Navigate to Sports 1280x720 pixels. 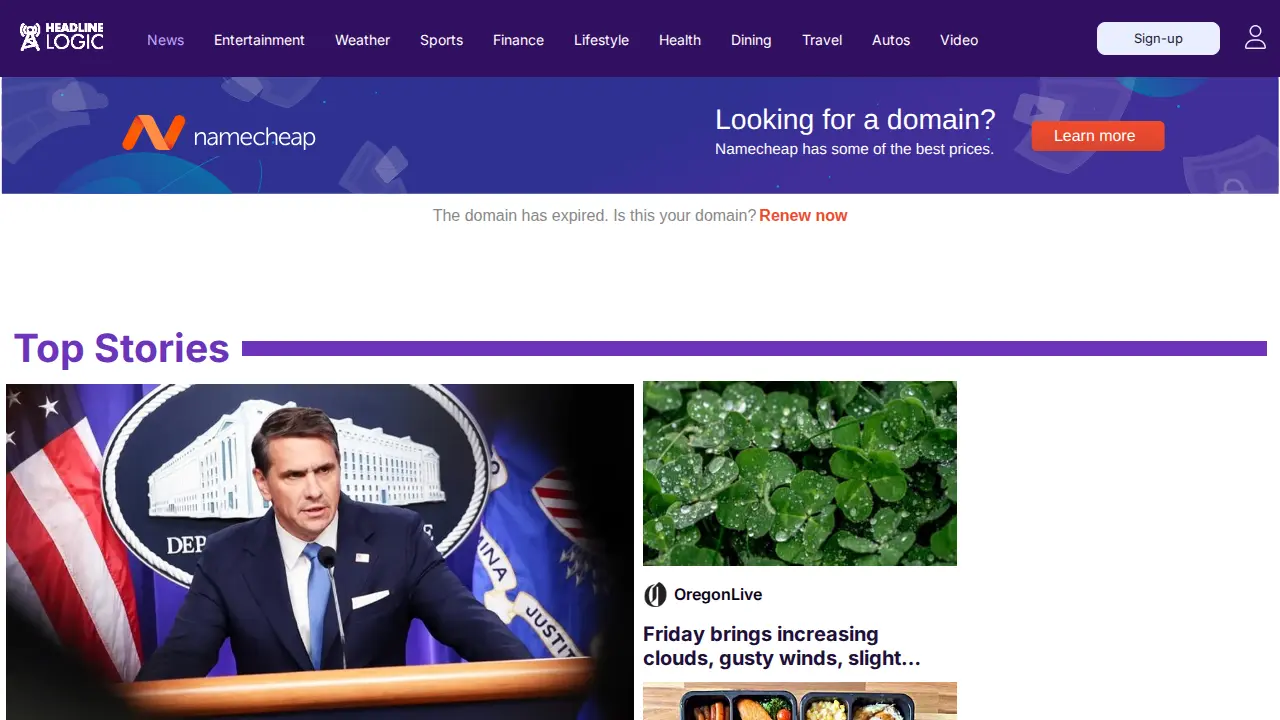pyautogui.click(x=441, y=40)
